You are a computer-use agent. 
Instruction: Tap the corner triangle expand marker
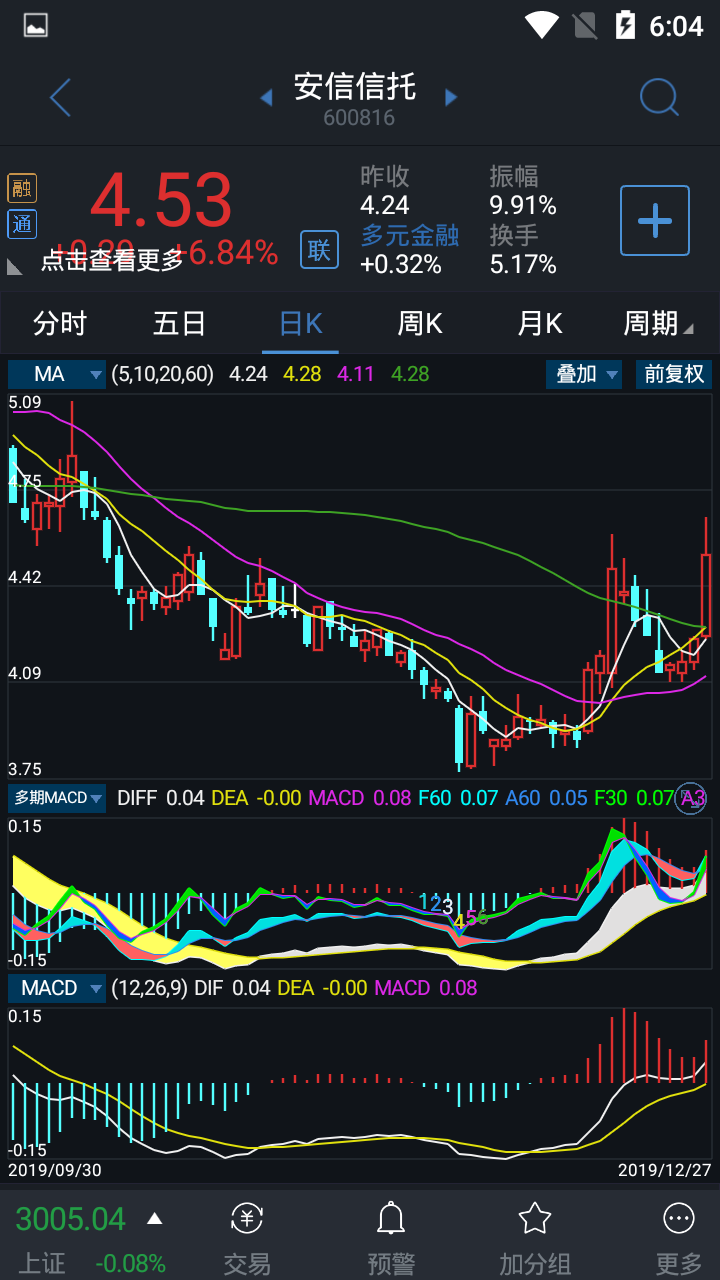[15, 267]
